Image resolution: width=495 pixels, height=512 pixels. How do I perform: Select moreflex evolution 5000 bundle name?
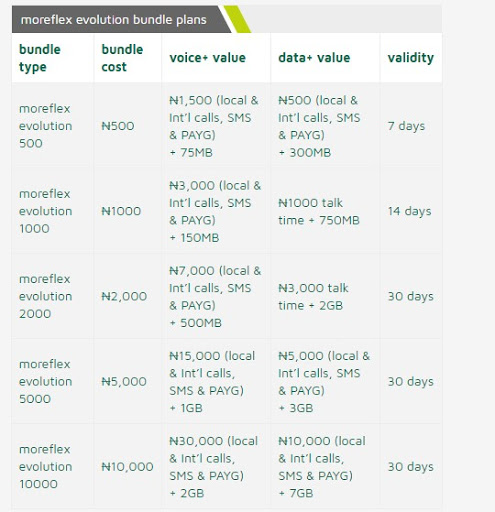45,381
